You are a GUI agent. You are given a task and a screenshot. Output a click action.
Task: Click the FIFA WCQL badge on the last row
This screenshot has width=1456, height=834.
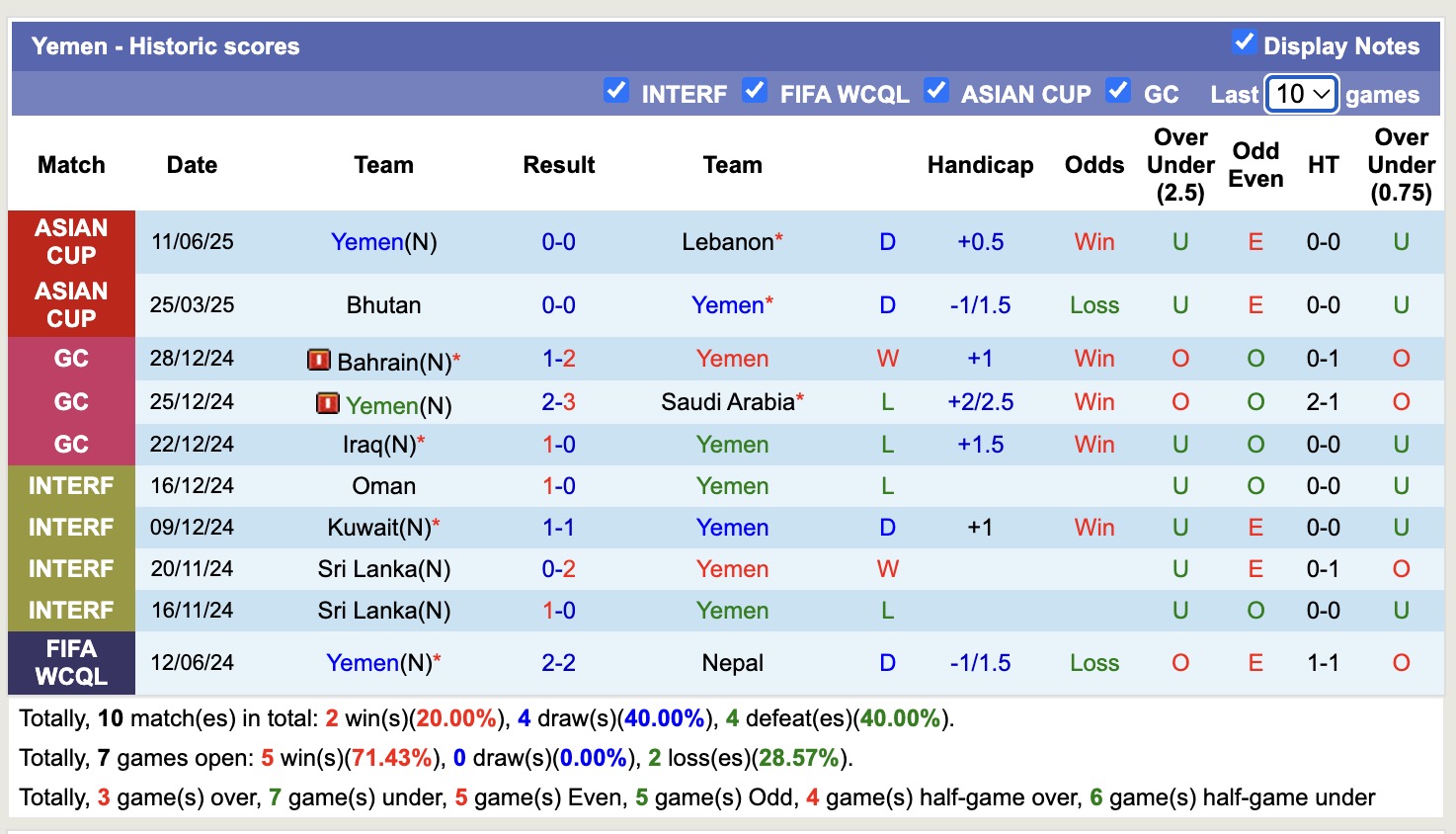coord(71,662)
